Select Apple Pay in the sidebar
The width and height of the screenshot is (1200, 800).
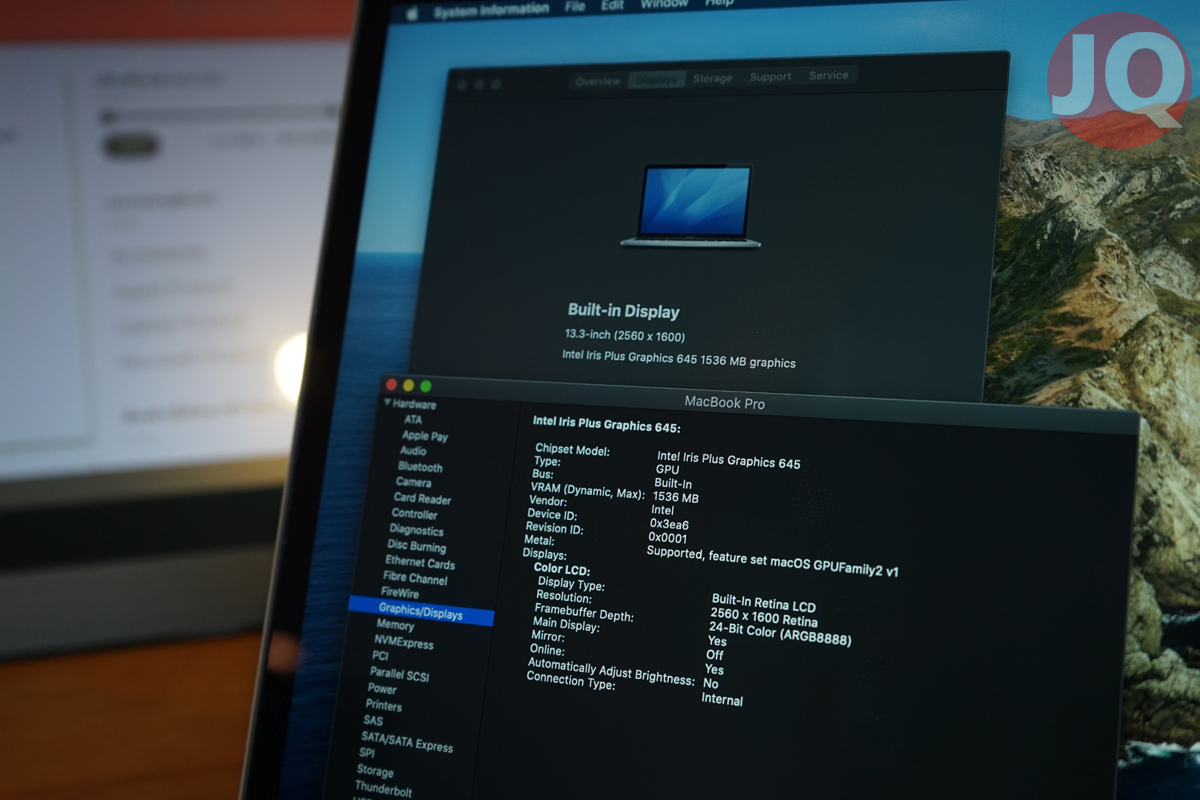tap(425, 436)
